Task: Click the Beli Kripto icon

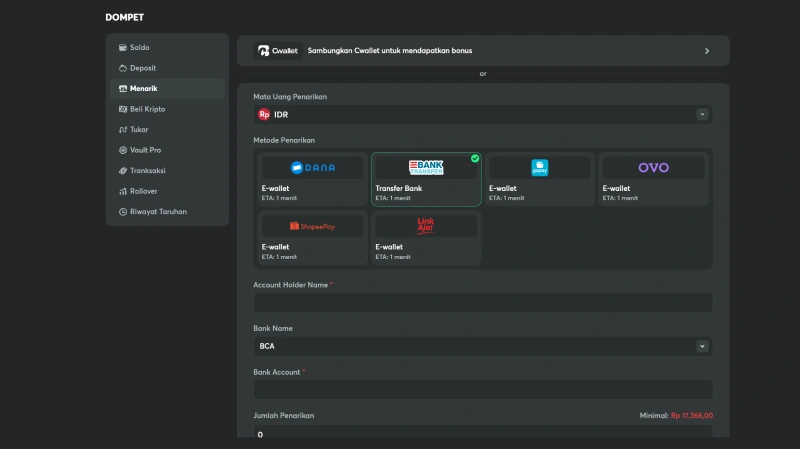Action: click(x=122, y=109)
